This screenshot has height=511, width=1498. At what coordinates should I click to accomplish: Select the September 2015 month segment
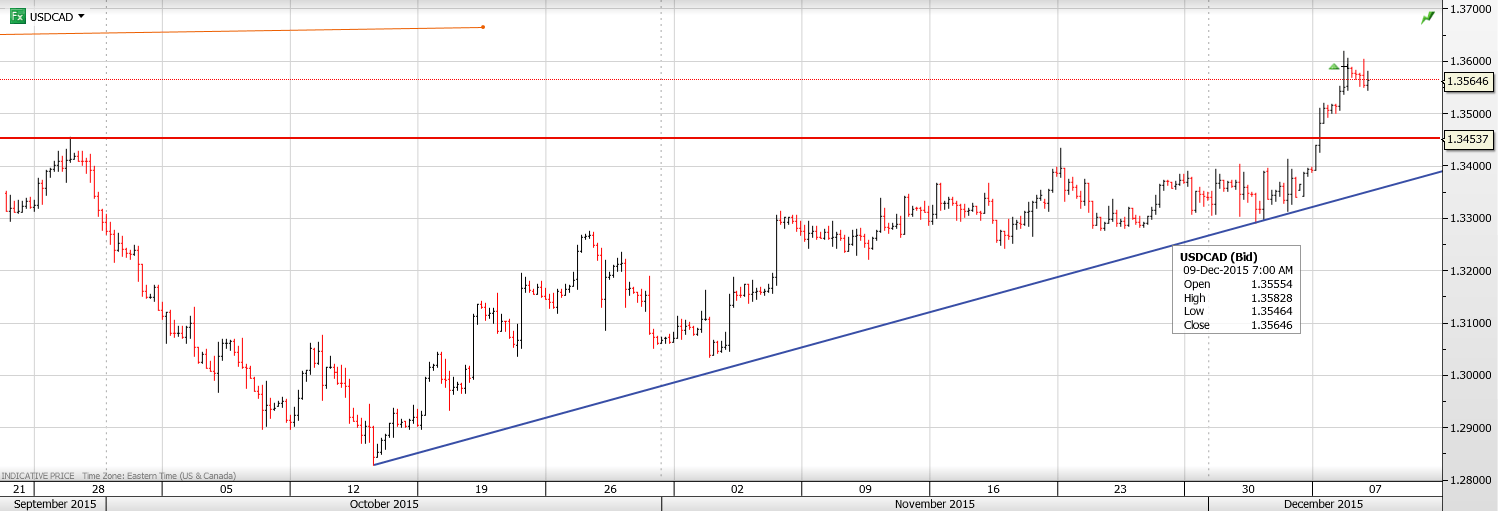click(x=55, y=504)
